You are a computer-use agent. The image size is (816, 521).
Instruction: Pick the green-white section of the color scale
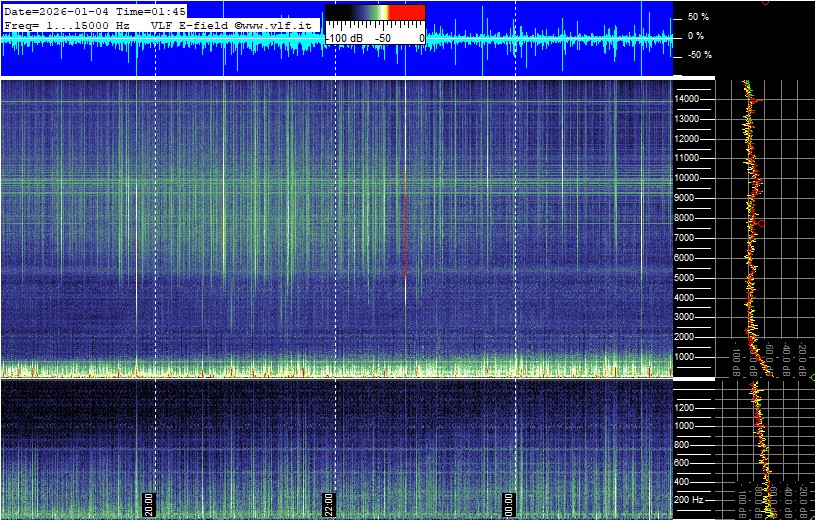click(x=378, y=12)
